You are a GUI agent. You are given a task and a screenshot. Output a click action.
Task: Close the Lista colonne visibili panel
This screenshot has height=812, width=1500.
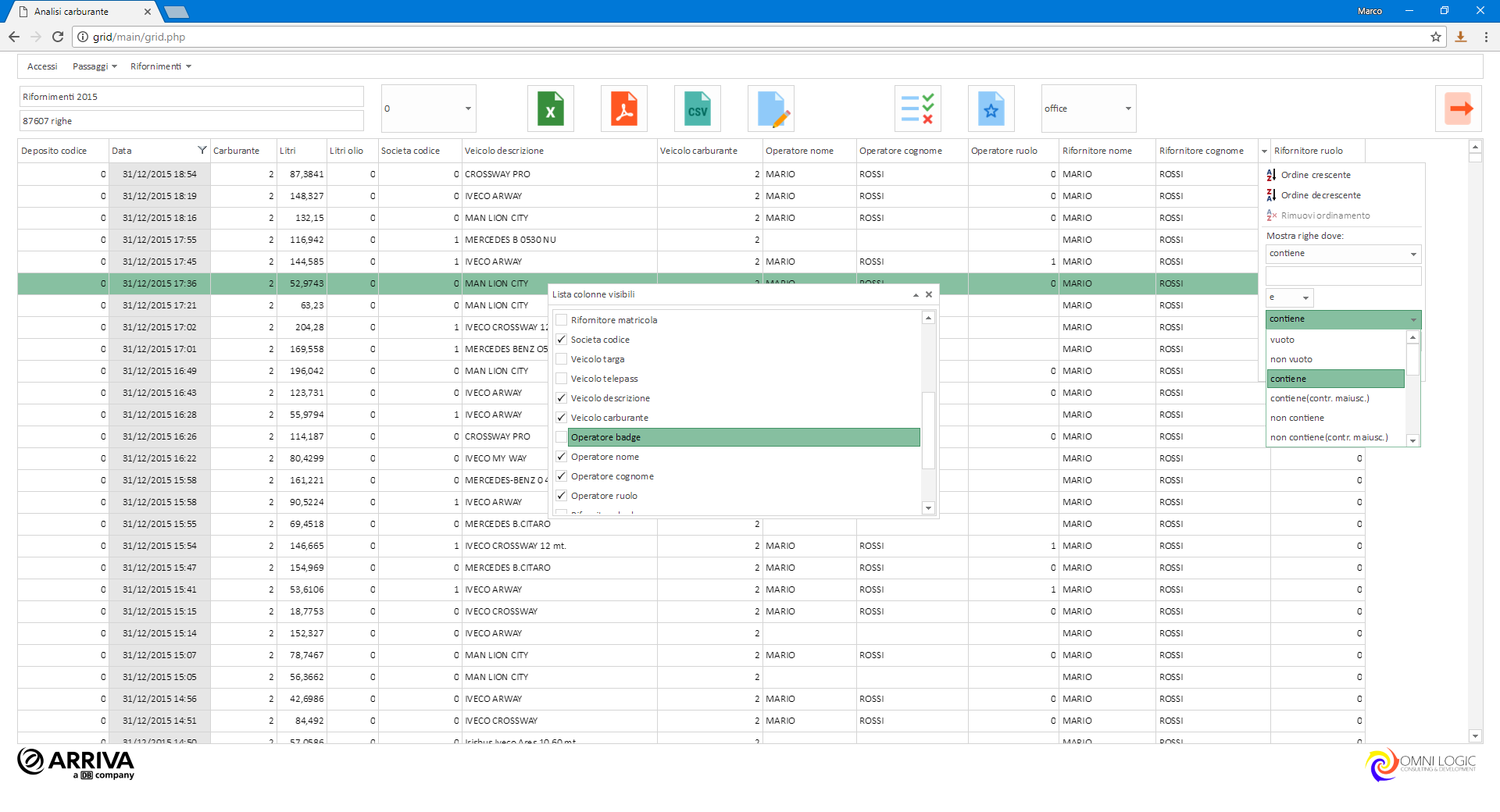coord(929,294)
